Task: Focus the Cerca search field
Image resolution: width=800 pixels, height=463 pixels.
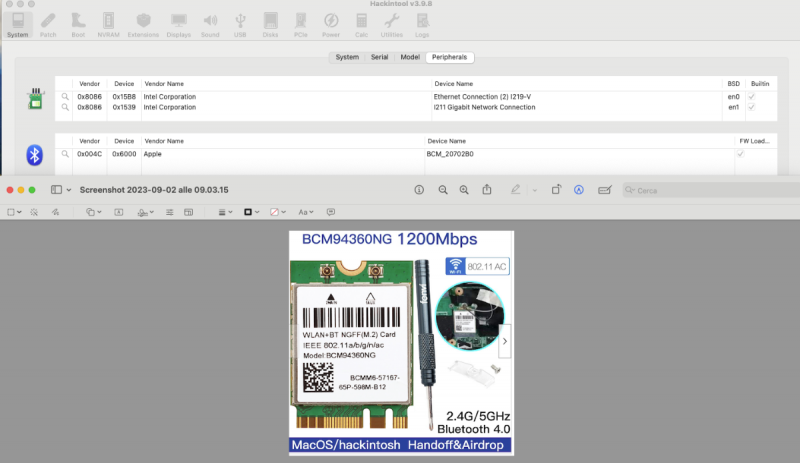Action: [x=712, y=190]
